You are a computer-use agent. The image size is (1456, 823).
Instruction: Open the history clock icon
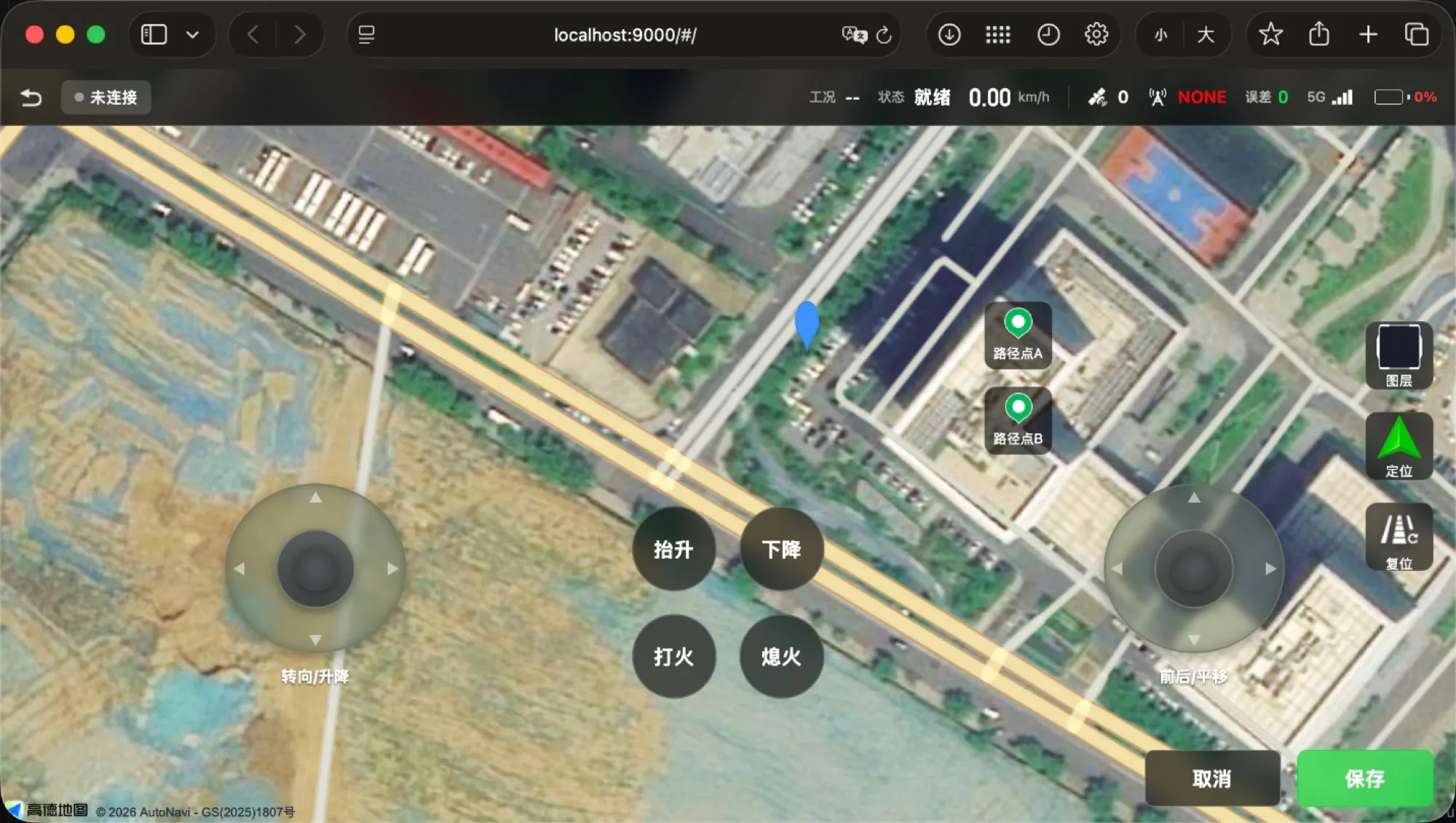click(x=1048, y=34)
